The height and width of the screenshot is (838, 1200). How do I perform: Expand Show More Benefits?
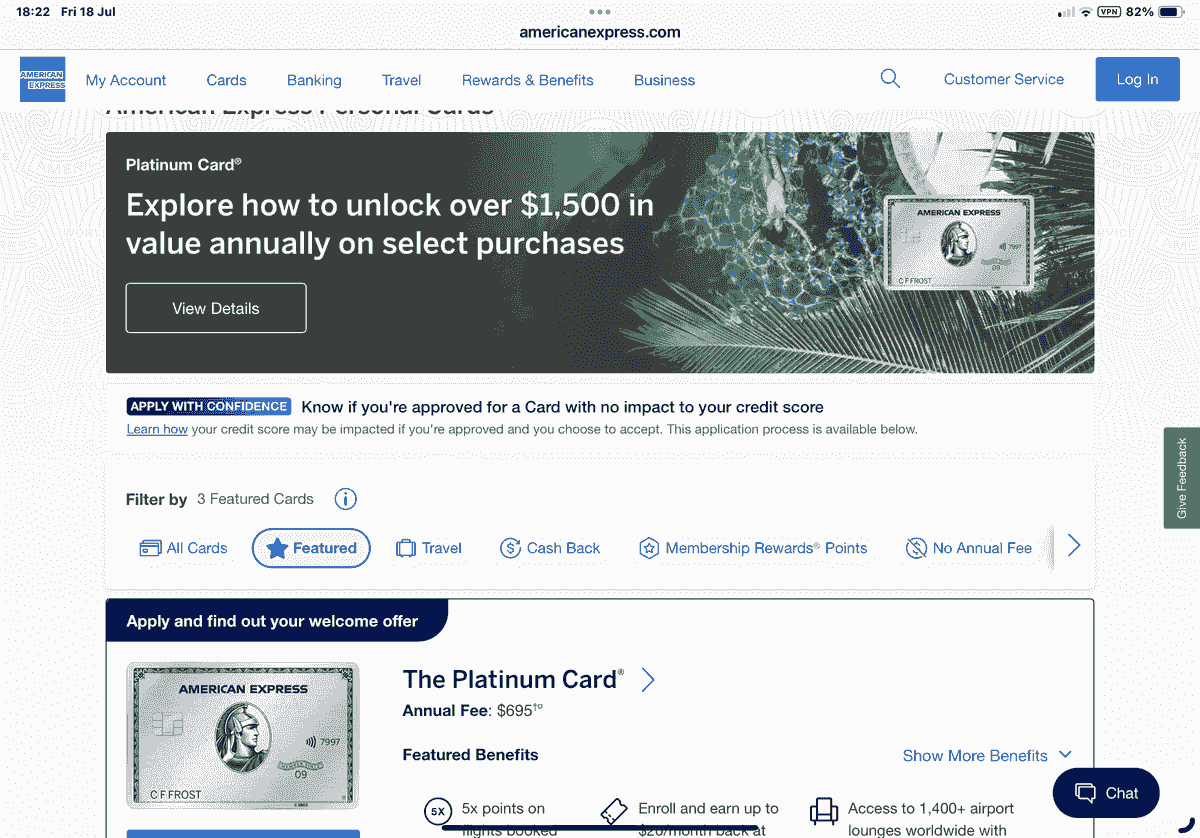click(x=987, y=755)
